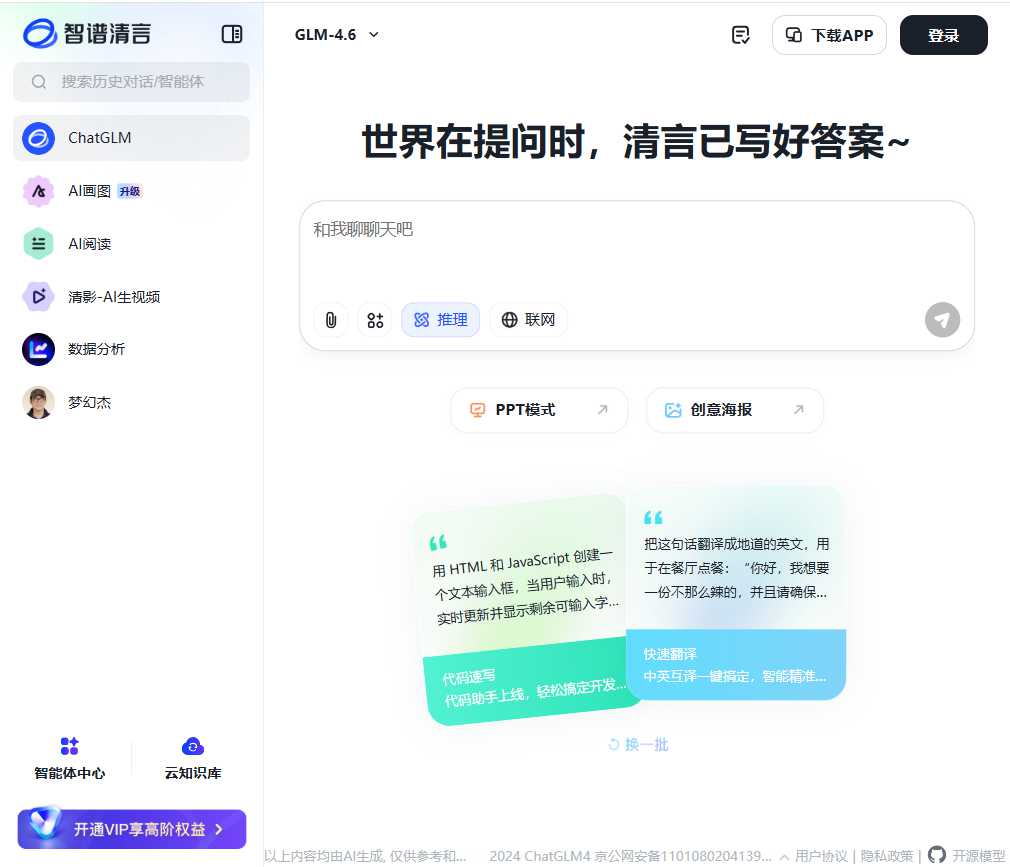This screenshot has height=867, width=1010.
Task: Open 隐私政策 in the footer
Action: coord(886,857)
